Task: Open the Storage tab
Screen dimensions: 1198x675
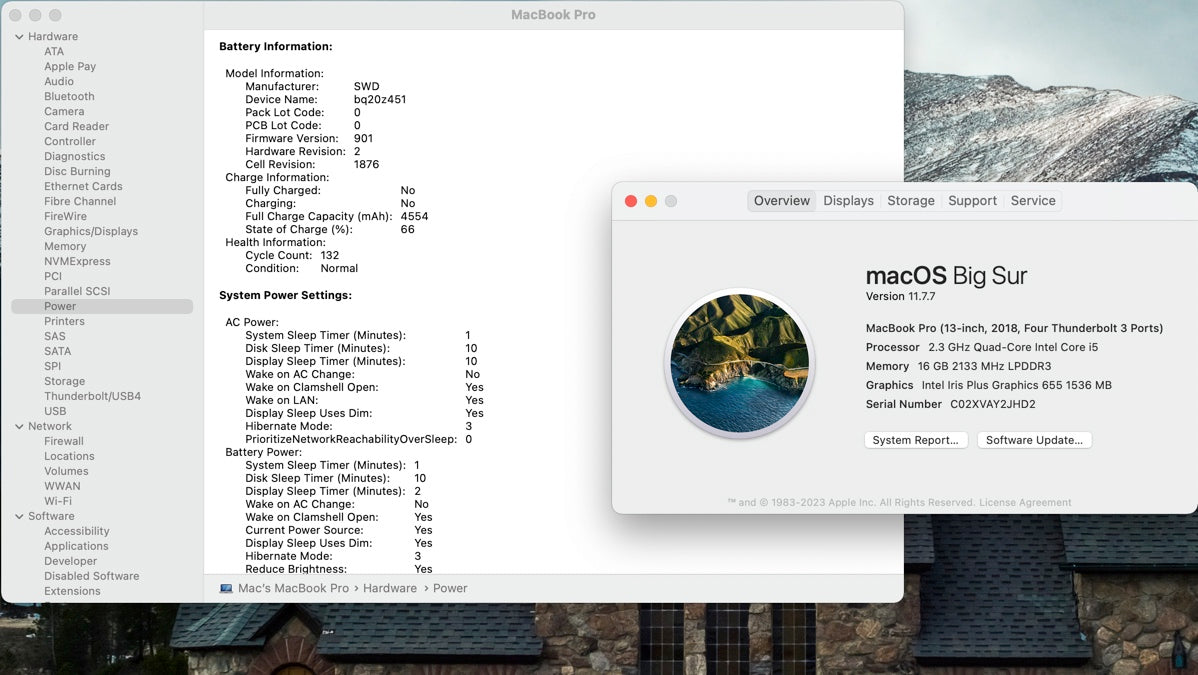Action: 910,201
